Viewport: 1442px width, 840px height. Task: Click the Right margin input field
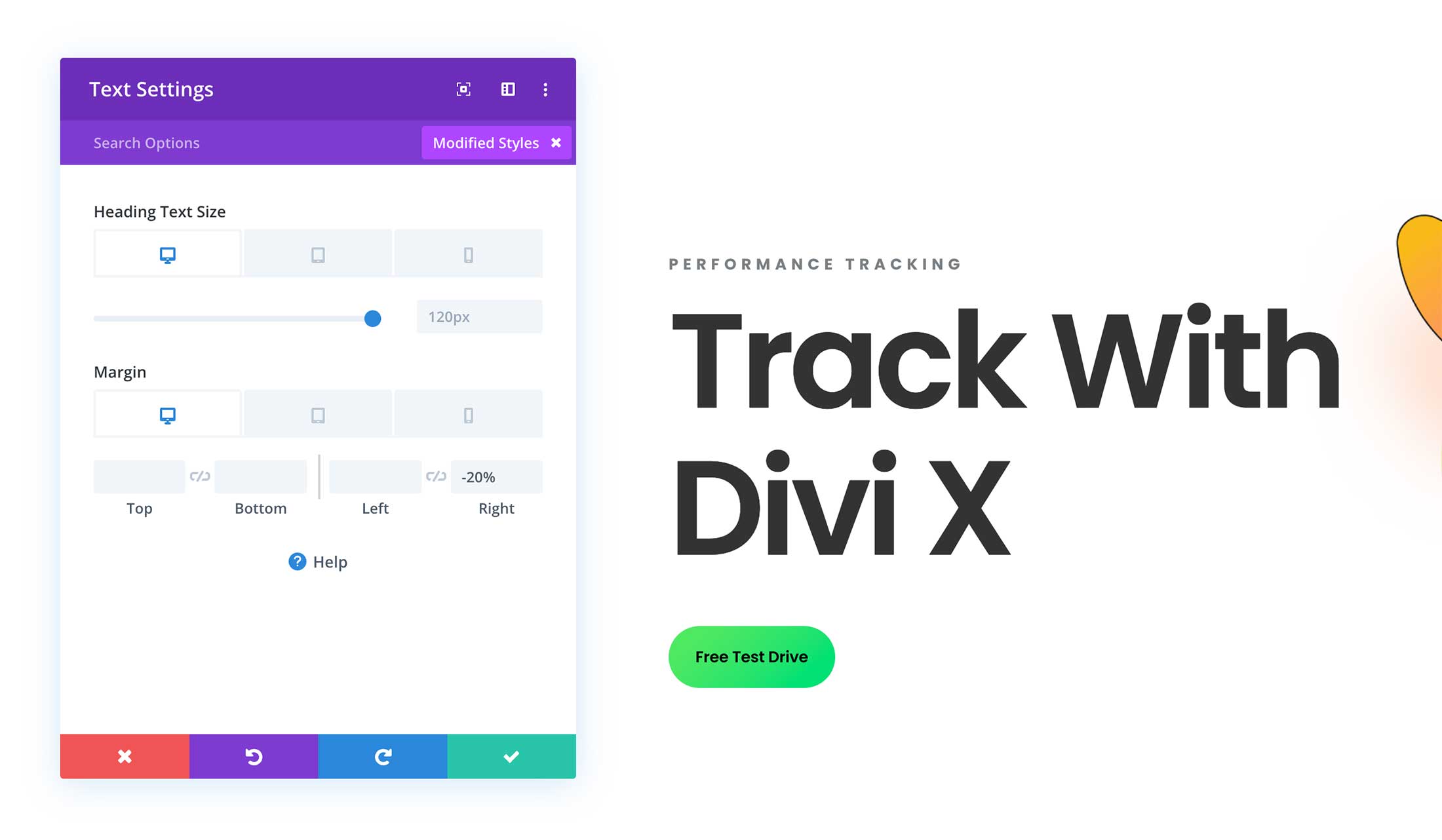496,477
